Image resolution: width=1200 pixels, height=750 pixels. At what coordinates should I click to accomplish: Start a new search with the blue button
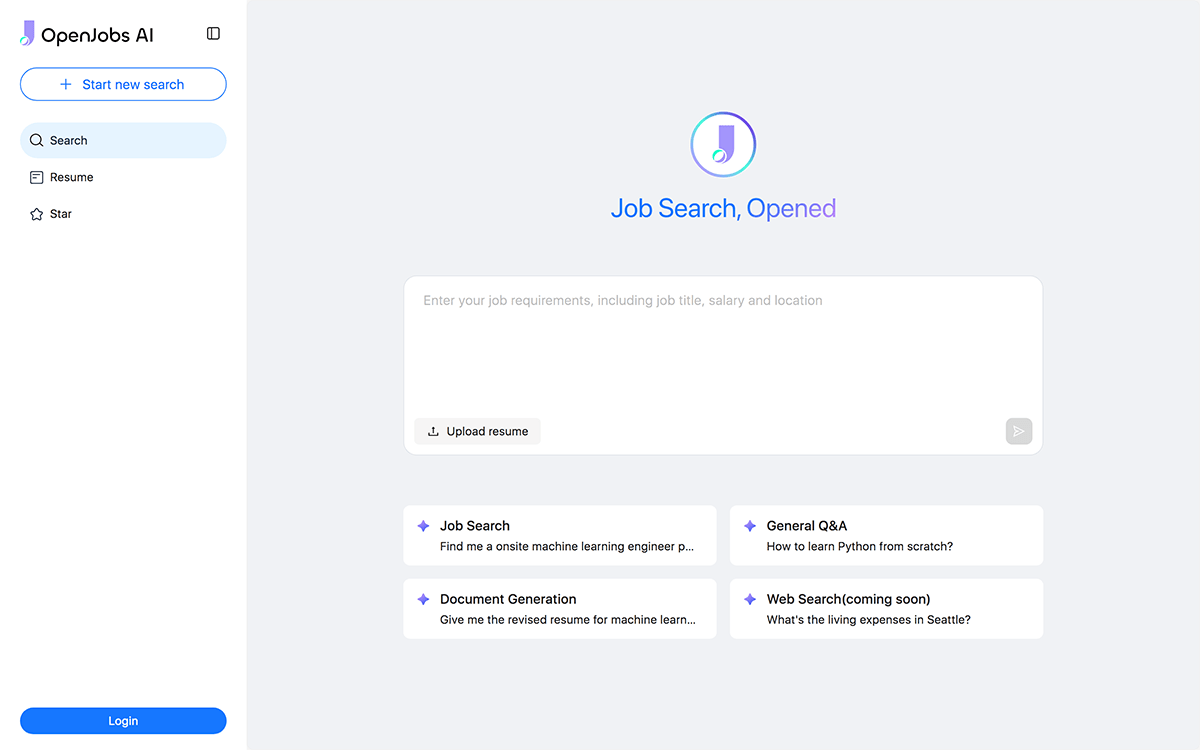point(123,84)
